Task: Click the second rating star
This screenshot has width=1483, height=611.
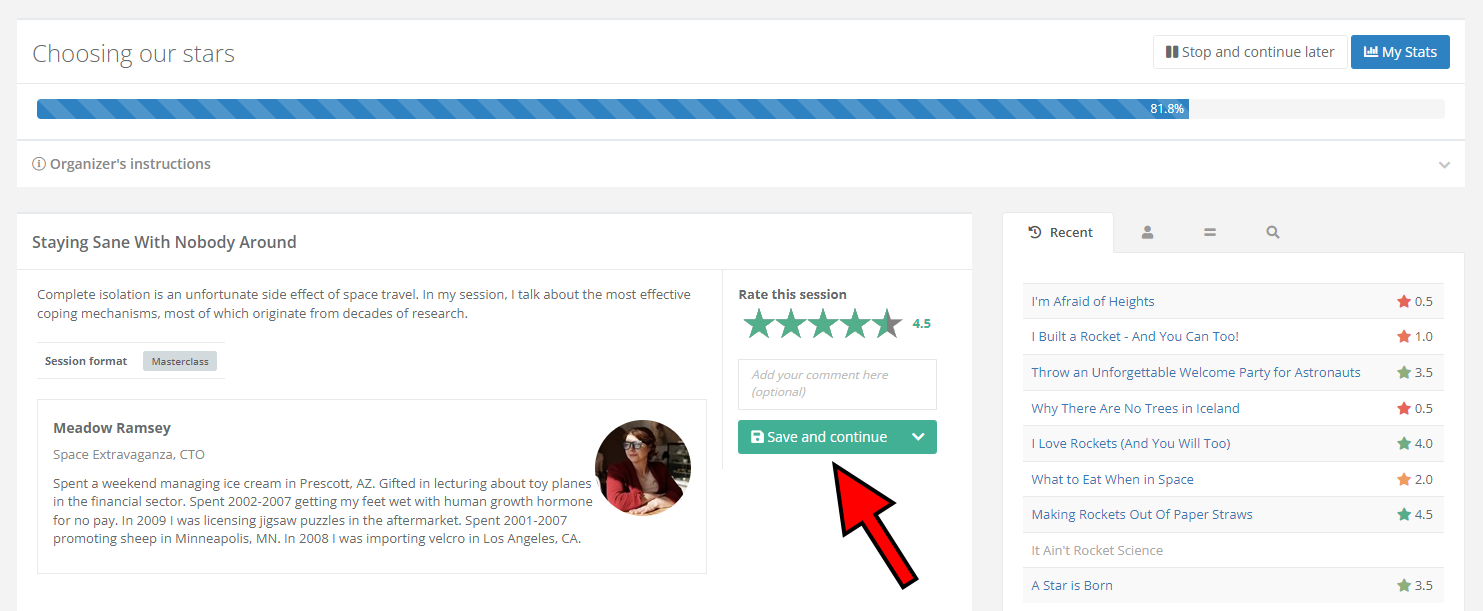Action: 791,324
